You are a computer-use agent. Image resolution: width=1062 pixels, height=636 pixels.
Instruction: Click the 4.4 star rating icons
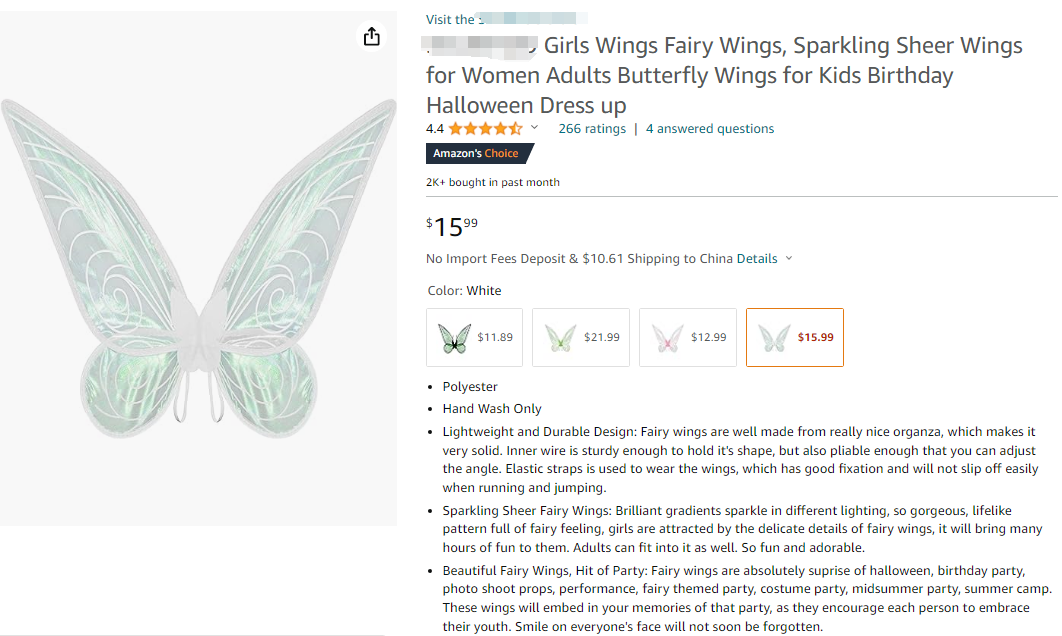485,129
